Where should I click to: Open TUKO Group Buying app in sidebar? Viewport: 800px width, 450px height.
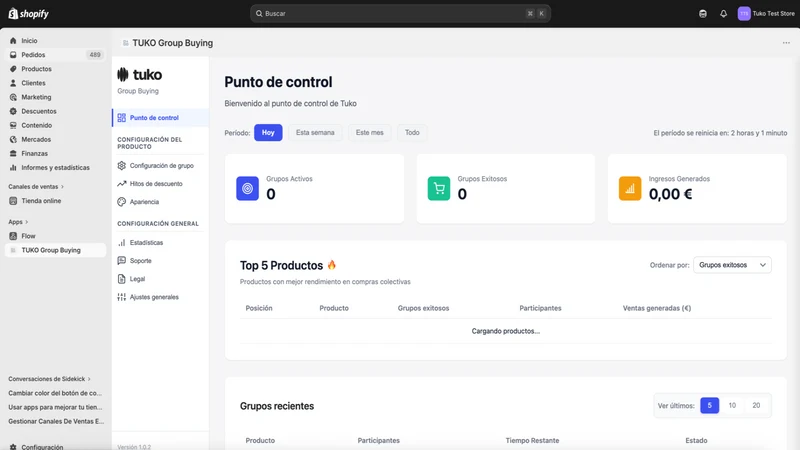coord(55,251)
